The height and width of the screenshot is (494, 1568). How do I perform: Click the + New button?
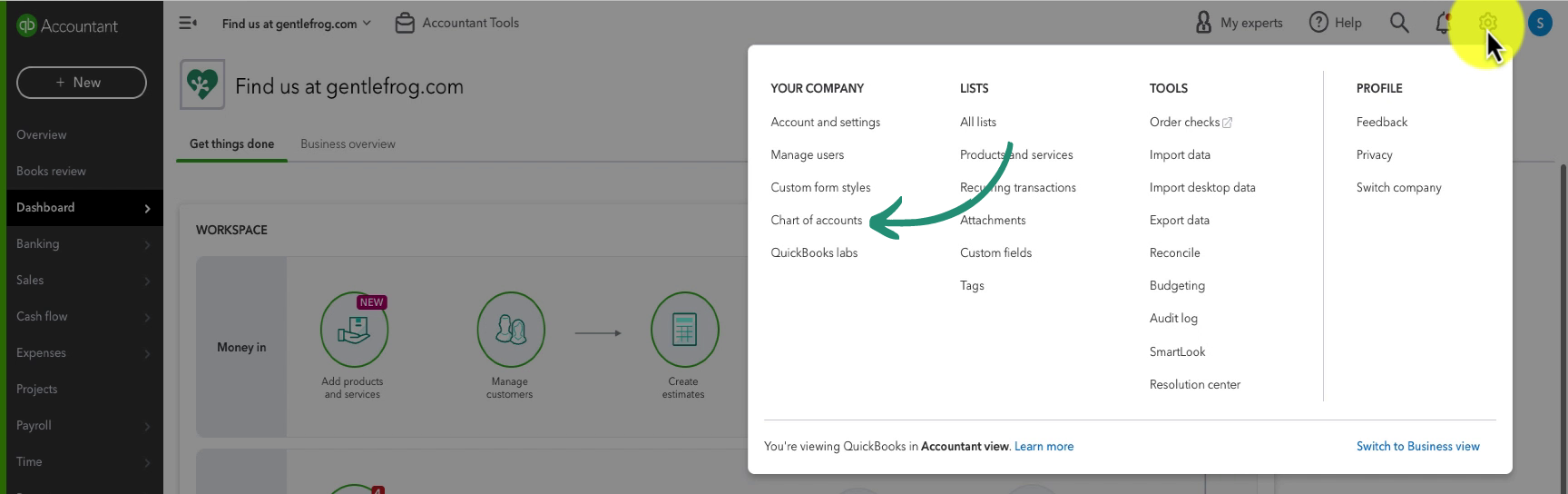82,83
